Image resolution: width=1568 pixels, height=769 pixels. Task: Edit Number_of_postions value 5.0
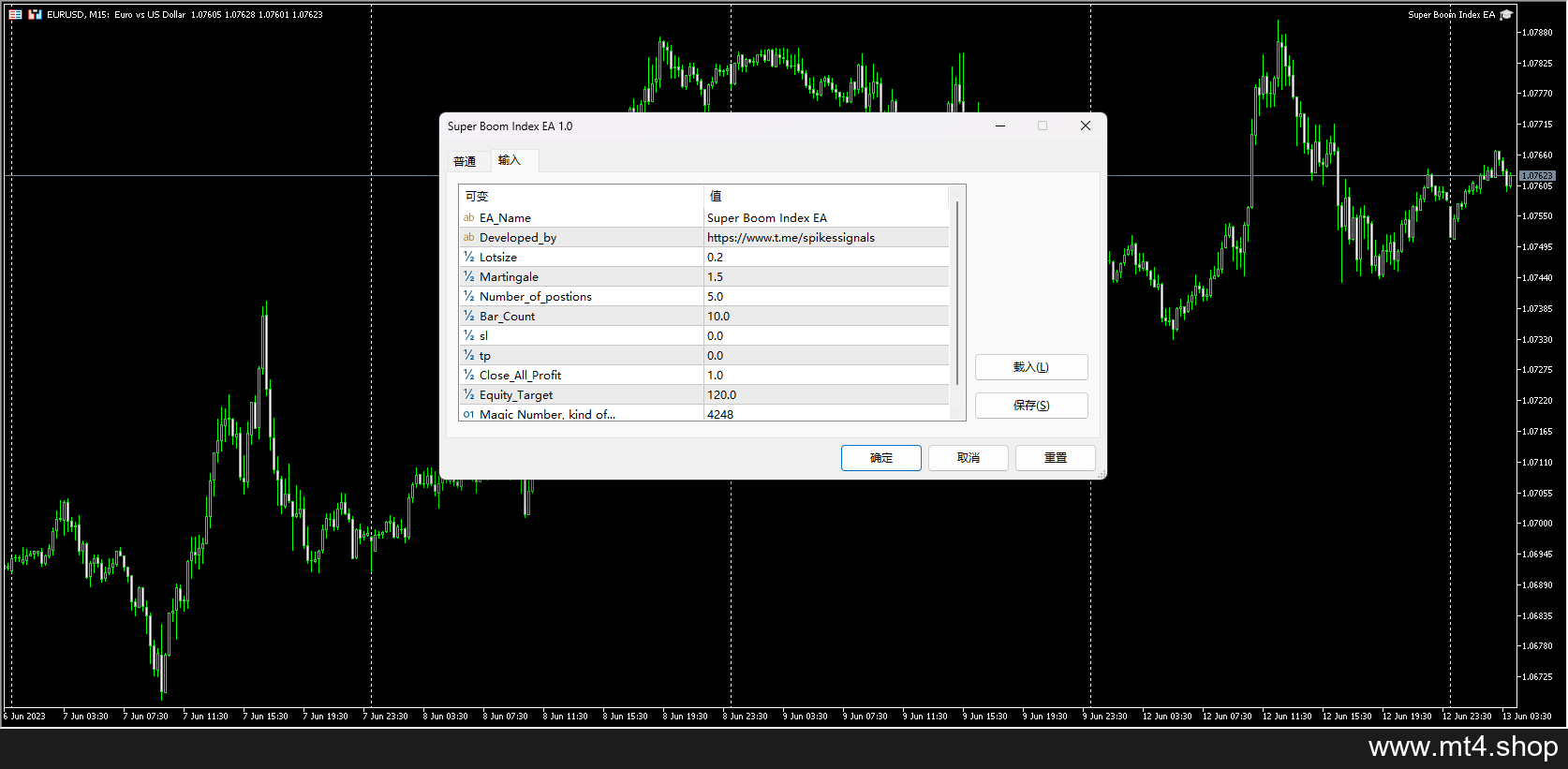point(826,297)
